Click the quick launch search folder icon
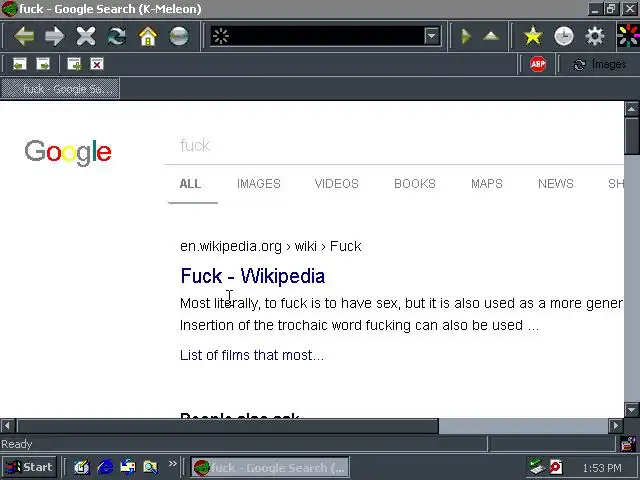Image resolution: width=640 pixels, height=480 pixels. pos(150,467)
